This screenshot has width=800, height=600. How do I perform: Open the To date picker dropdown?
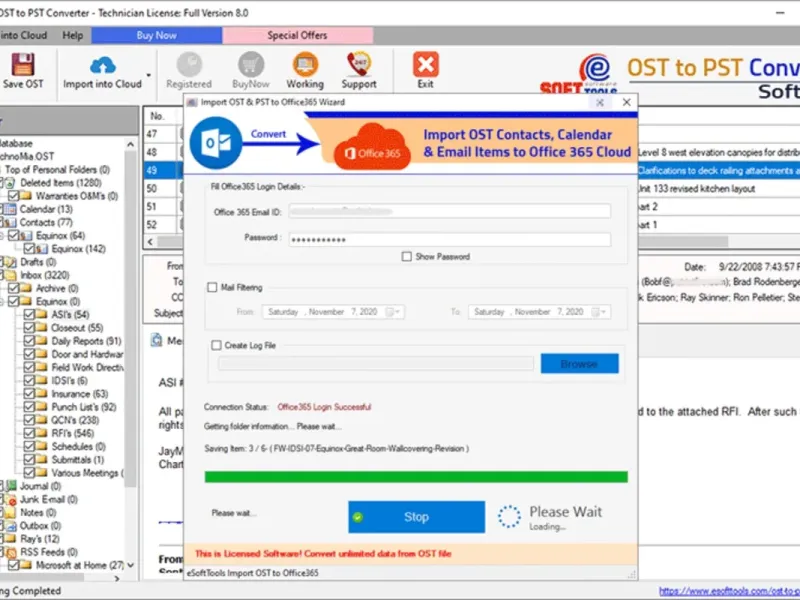tap(599, 312)
